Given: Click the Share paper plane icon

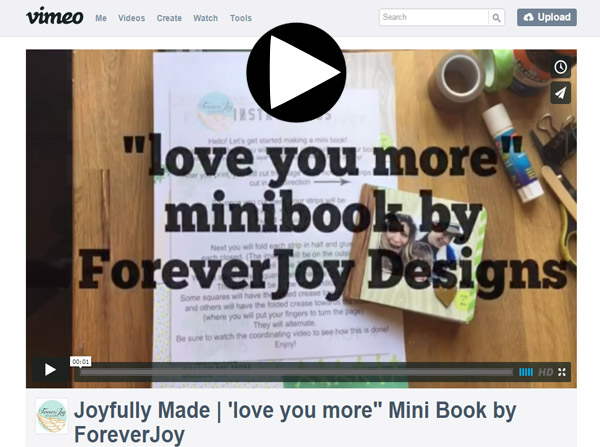Looking at the screenshot, I should (561, 93).
